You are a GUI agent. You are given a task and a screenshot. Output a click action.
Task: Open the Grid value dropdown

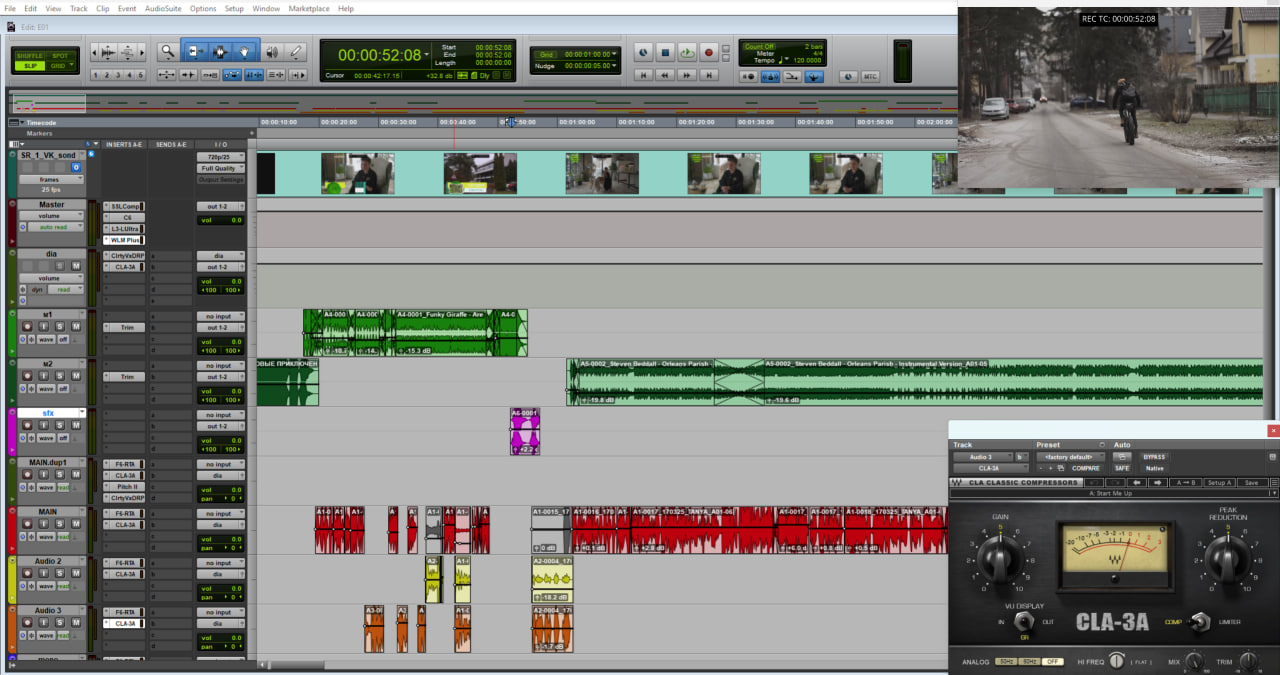614,53
